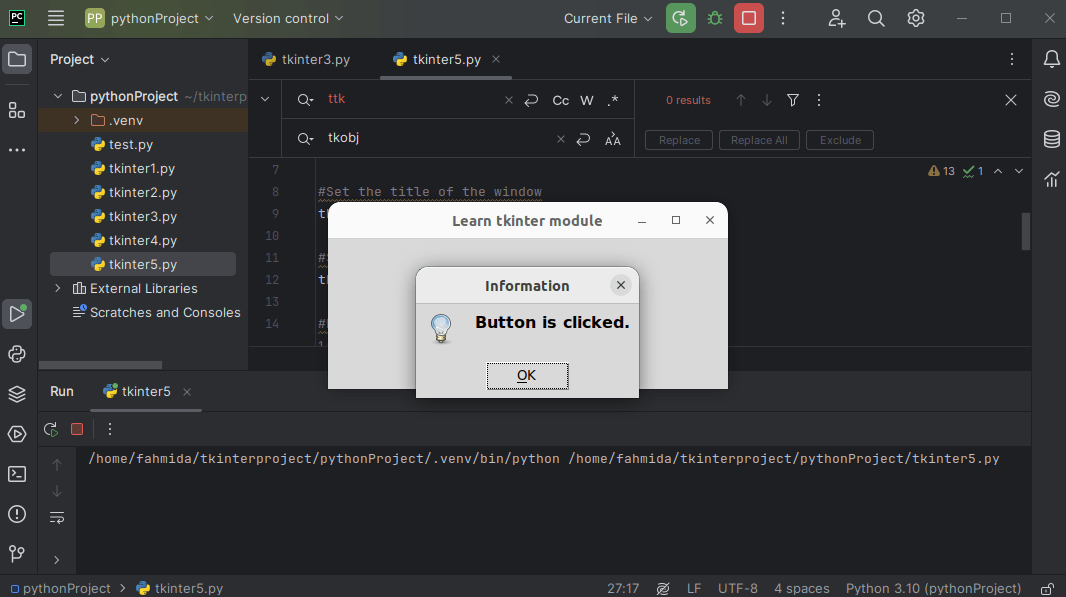Open the Git tool window icon
The width and height of the screenshot is (1066, 597).
[17, 553]
